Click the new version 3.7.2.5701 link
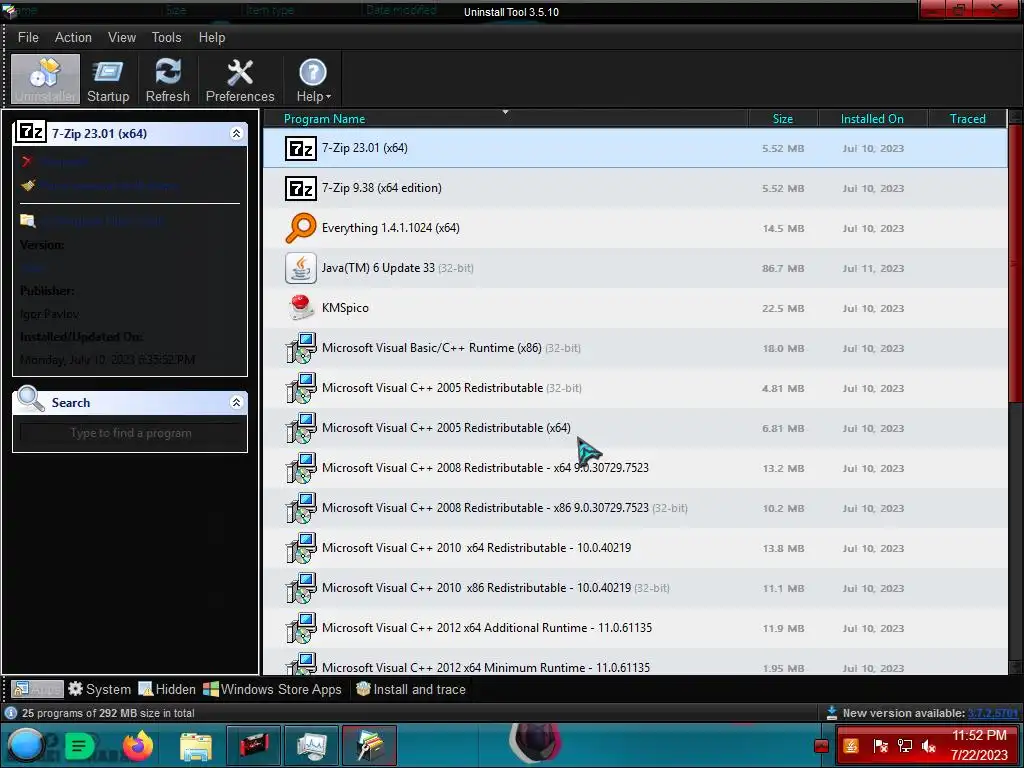The image size is (1024, 768). 992,713
